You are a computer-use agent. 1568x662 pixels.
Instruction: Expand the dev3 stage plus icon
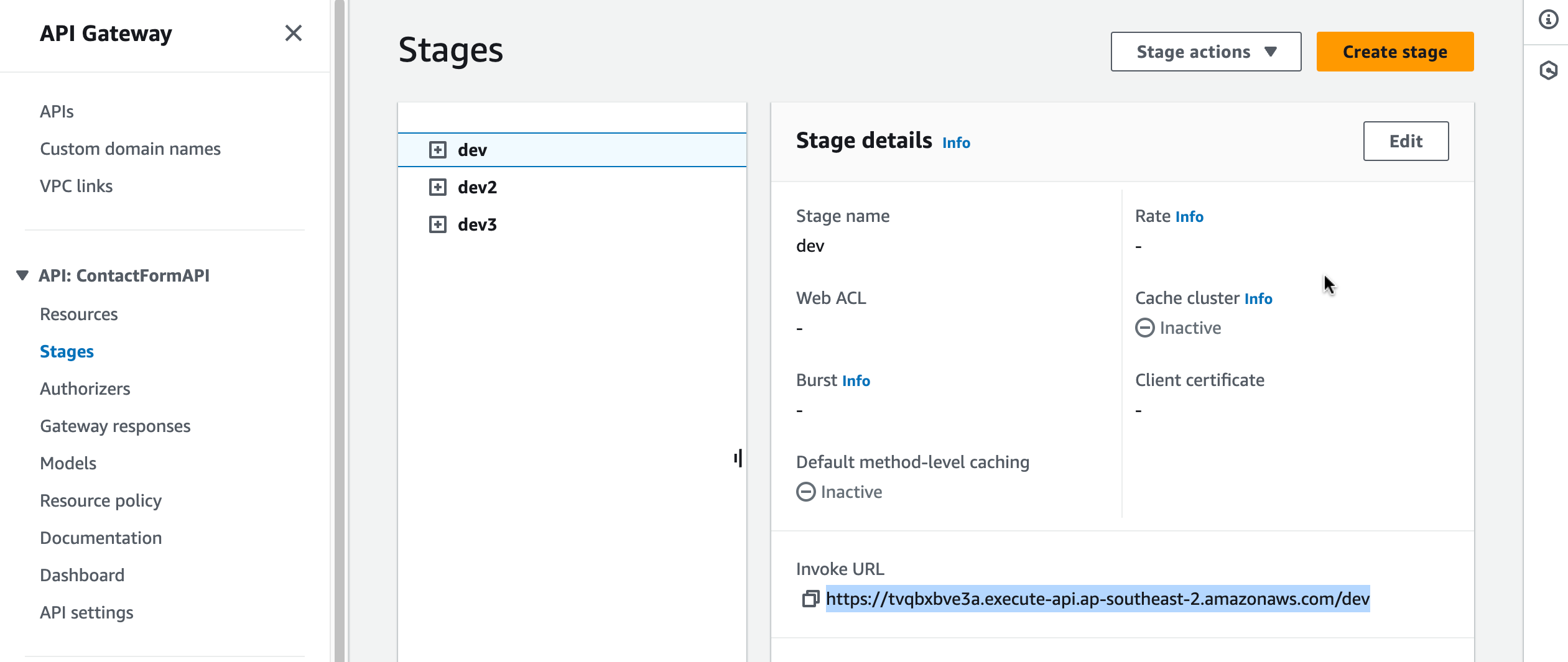pos(438,224)
